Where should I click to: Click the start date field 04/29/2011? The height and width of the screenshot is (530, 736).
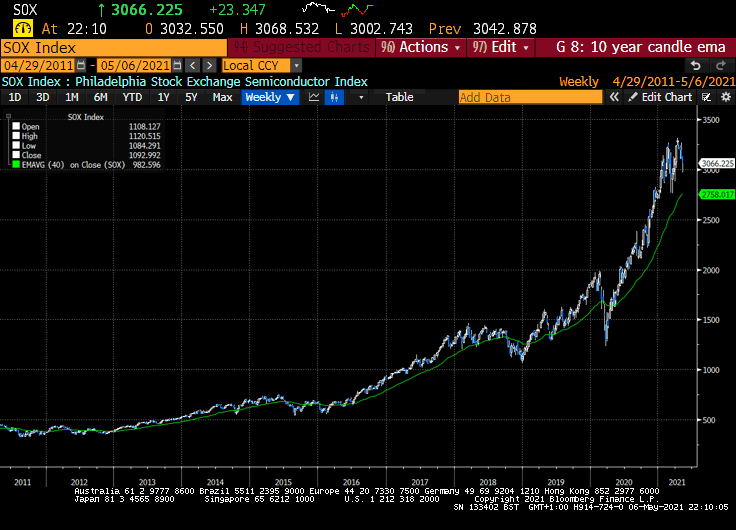pyautogui.click(x=38, y=66)
